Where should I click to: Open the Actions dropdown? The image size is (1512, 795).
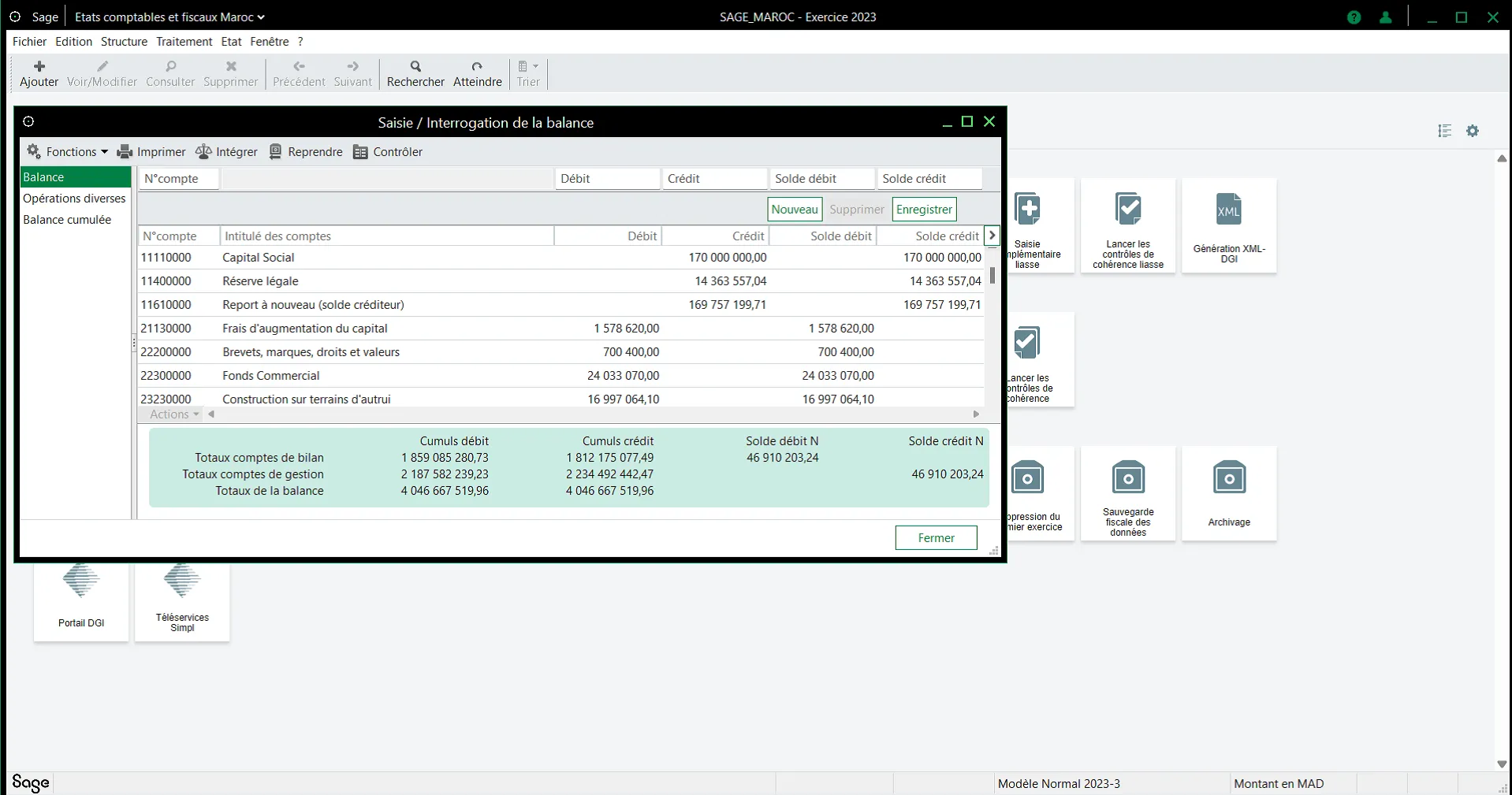pos(174,414)
